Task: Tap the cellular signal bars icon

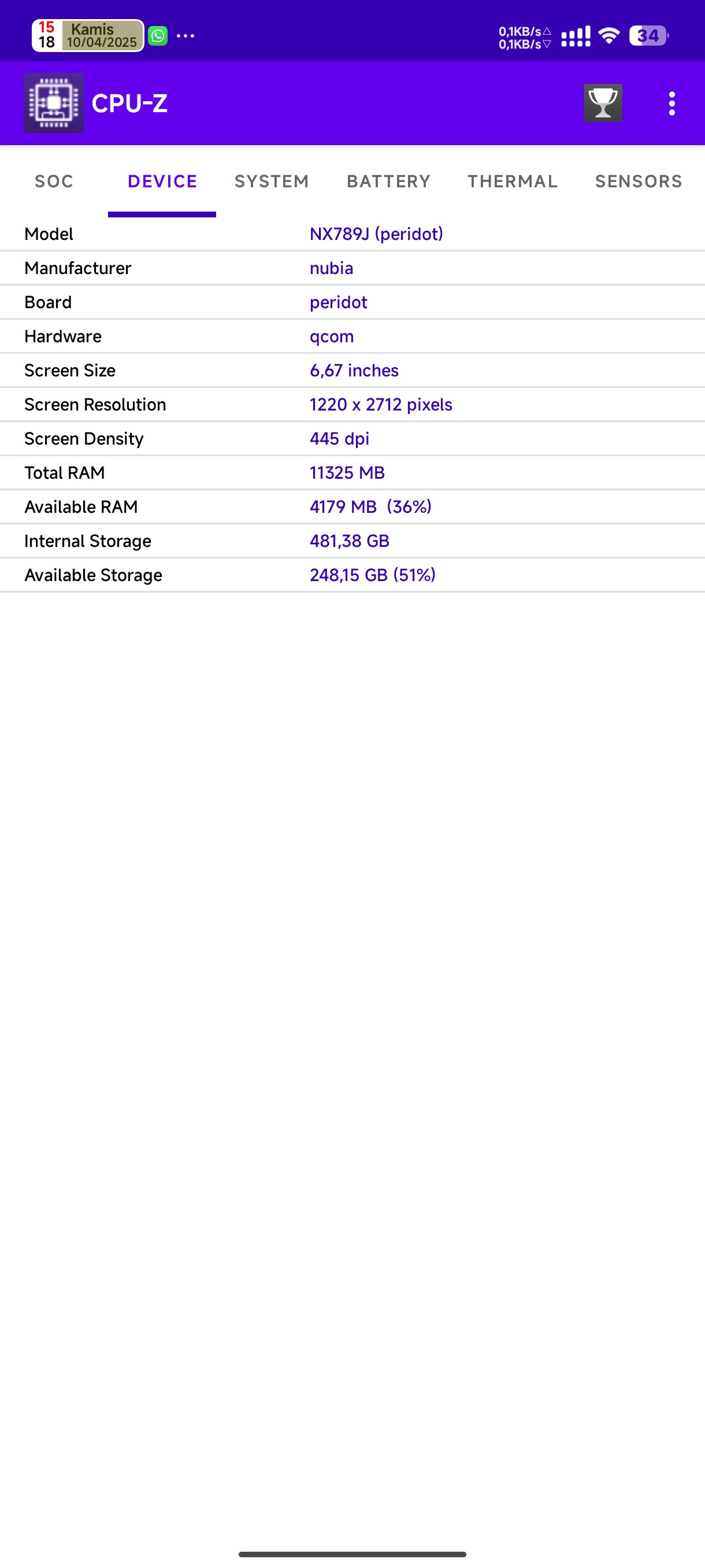Action: click(x=576, y=36)
